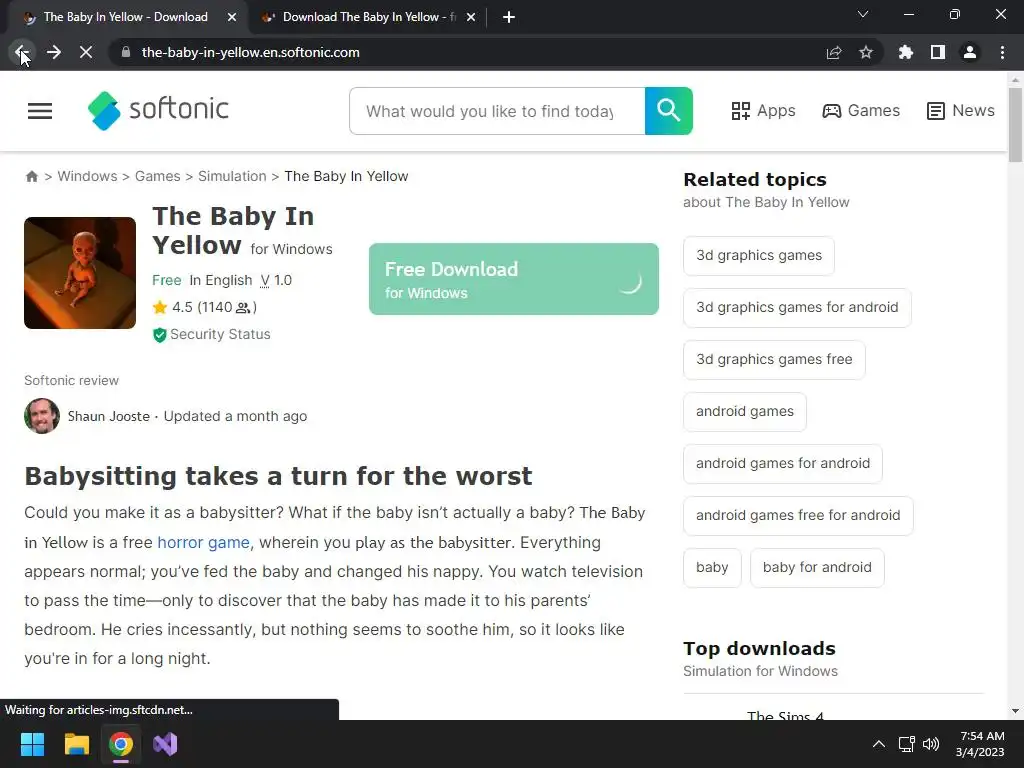Stop loading the page

[86, 52]
